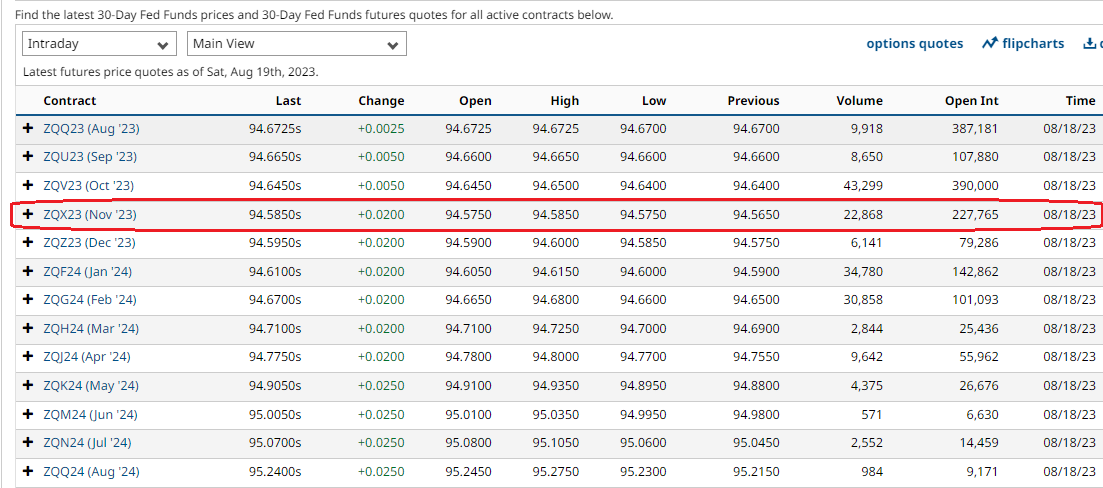Screen dimensions: 1103x488
Task: Sort table by Contract column header
Action: pos(70,101)
